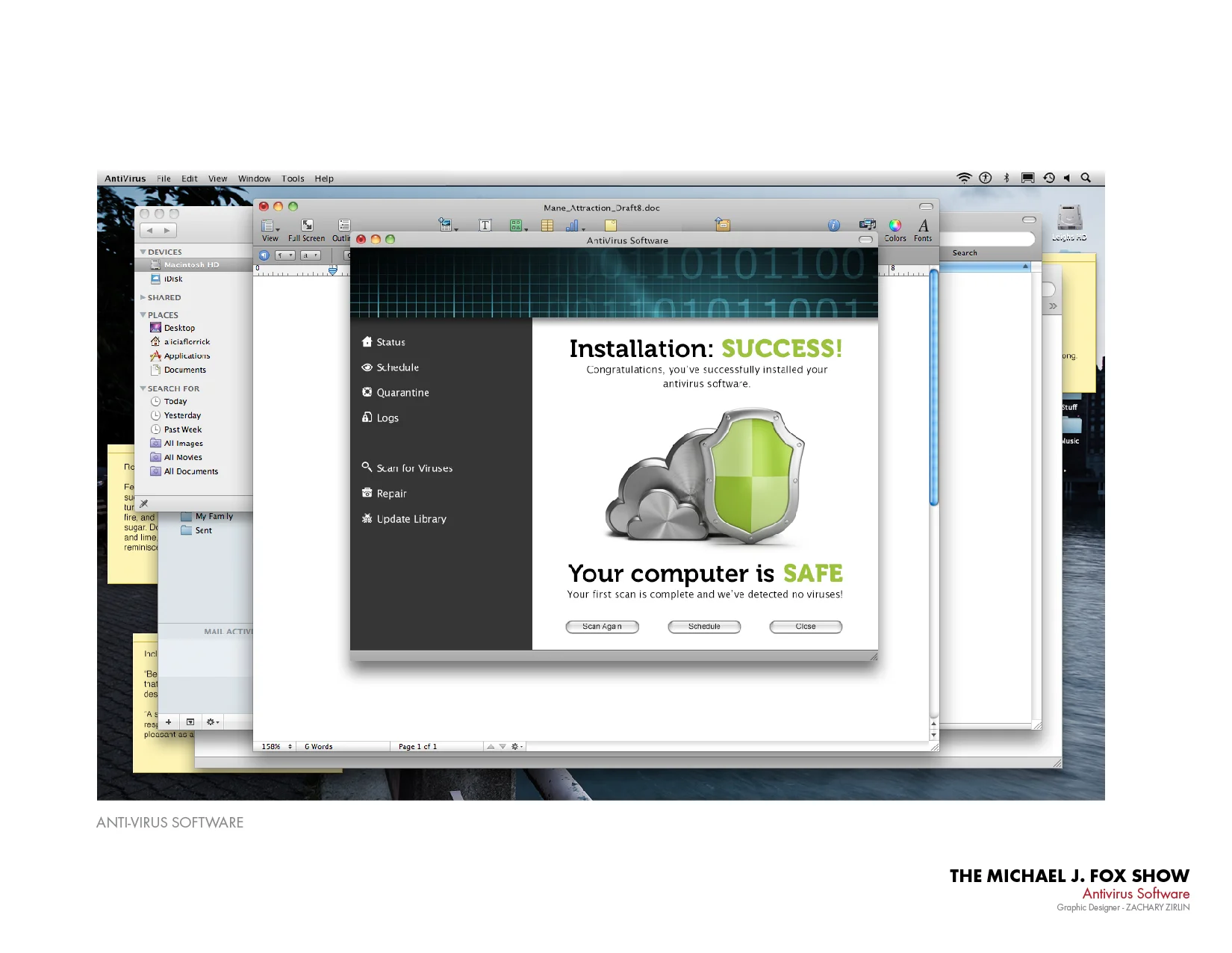Open Logs in the AntiVirus sidebar
Viewport: 1232px width, 953px height.
[x=381, y=418]
